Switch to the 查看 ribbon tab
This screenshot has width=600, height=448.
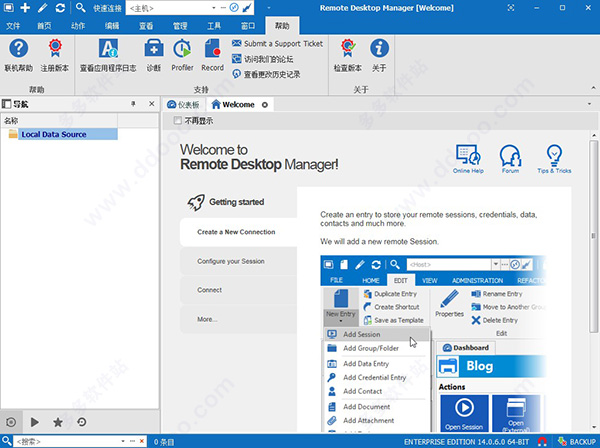click(x=146, y=26)
